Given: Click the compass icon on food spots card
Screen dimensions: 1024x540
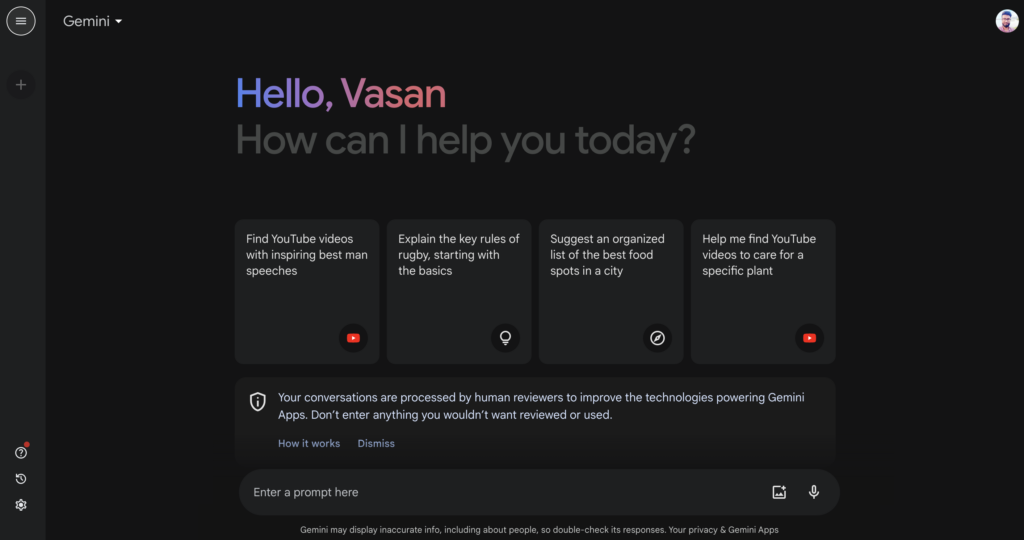Looking at the screenshot, I should click(x=657, y=338).
